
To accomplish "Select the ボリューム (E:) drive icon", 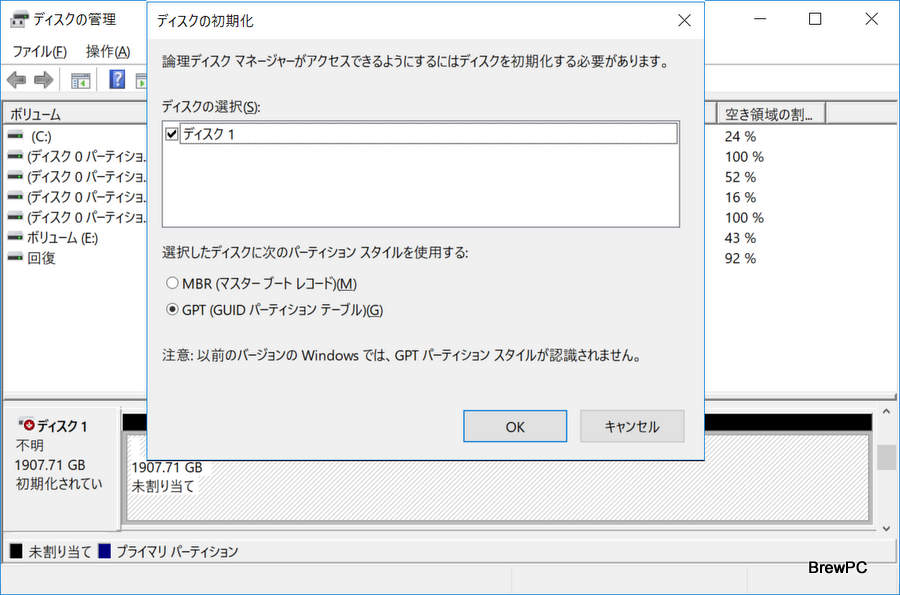I will coord(15,238).
